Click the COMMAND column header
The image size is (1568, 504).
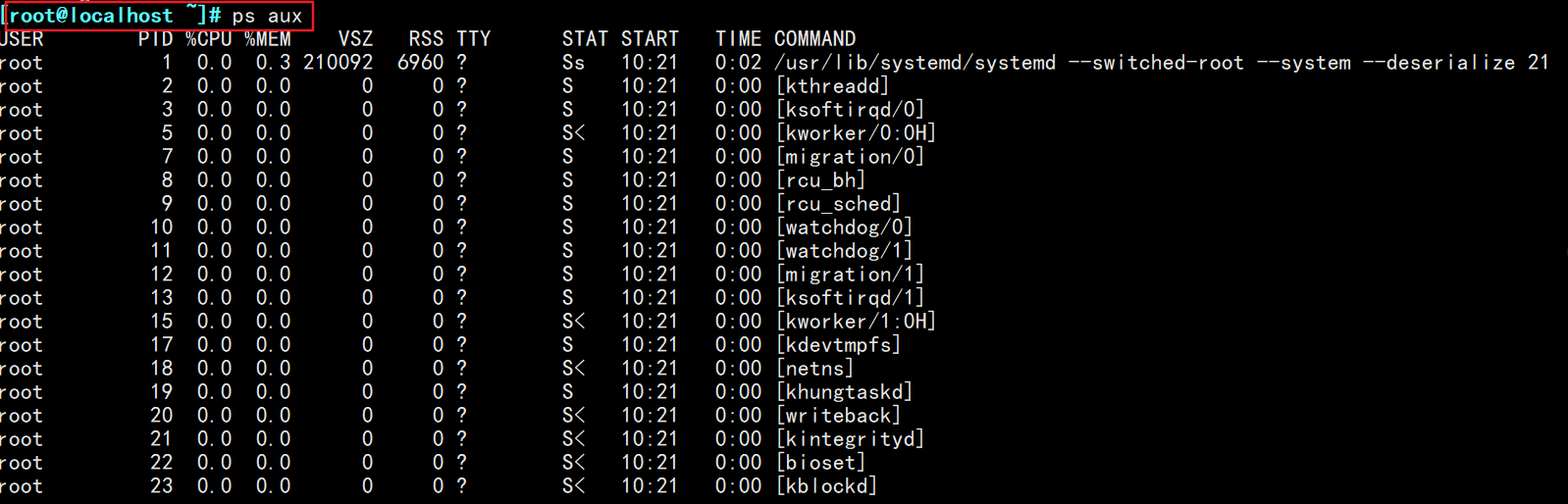pos(814,39)
